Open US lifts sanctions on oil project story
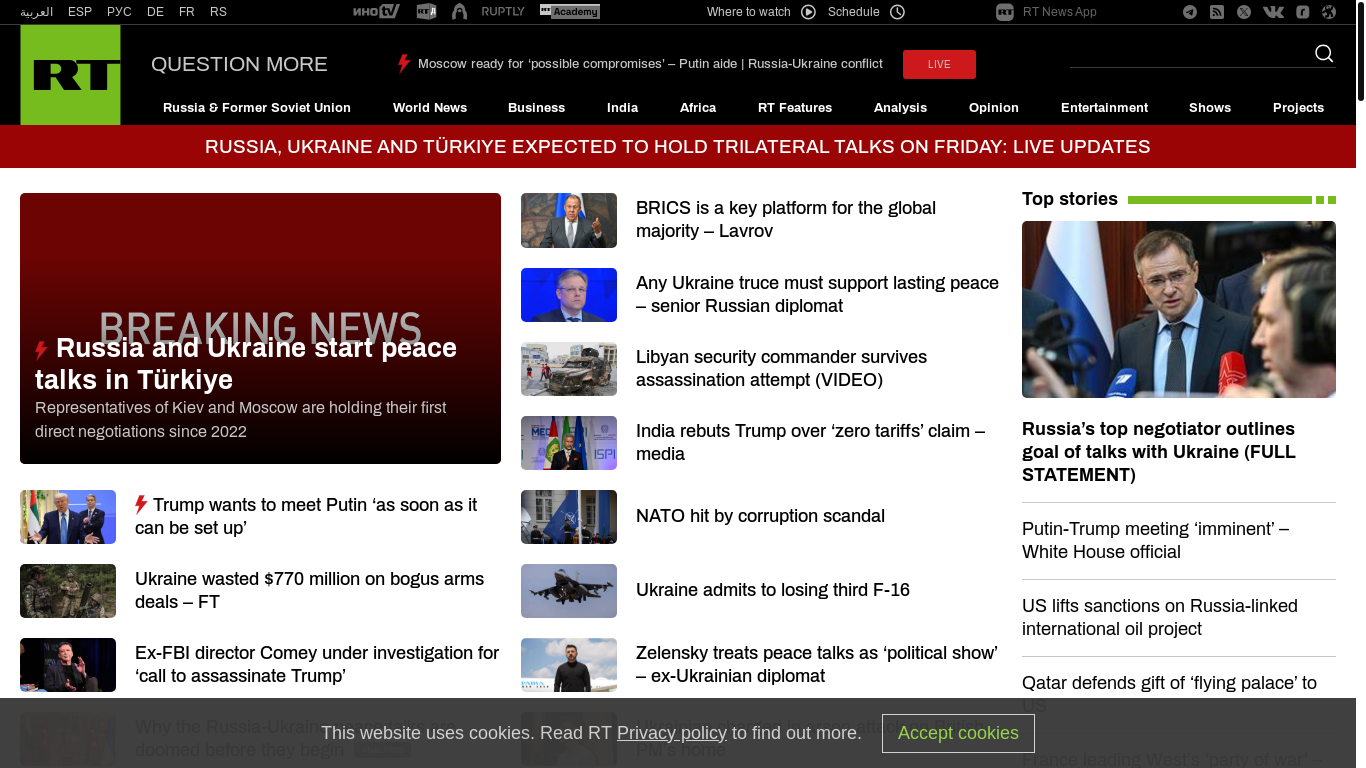 [1160, 617]
